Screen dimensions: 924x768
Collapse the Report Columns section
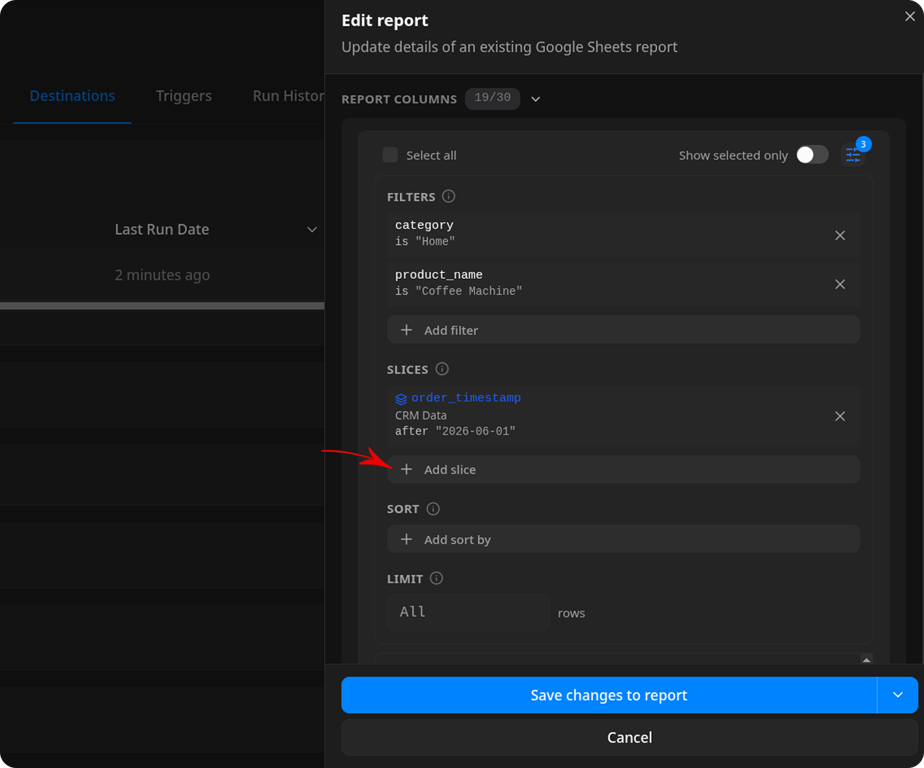click(535, 99)
